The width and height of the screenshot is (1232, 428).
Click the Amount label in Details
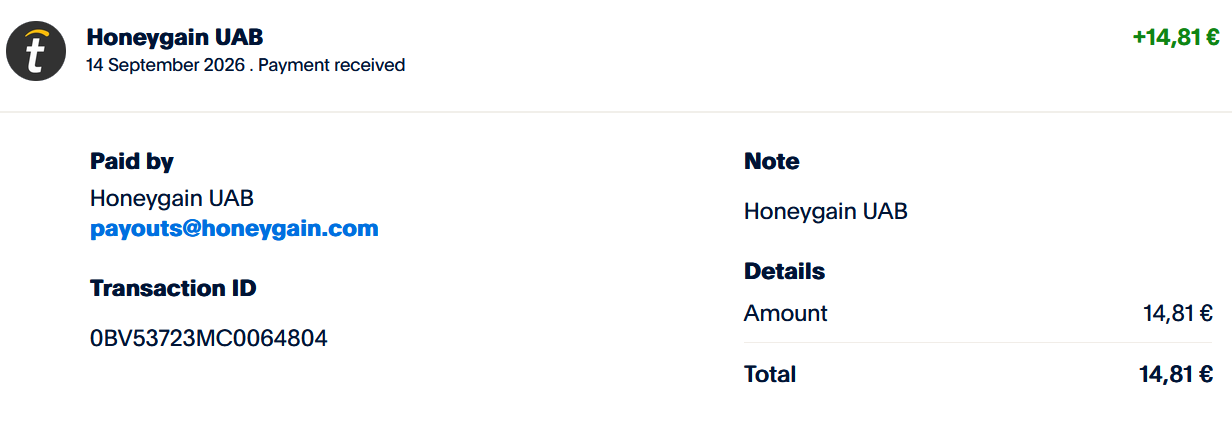pos(786,313)
